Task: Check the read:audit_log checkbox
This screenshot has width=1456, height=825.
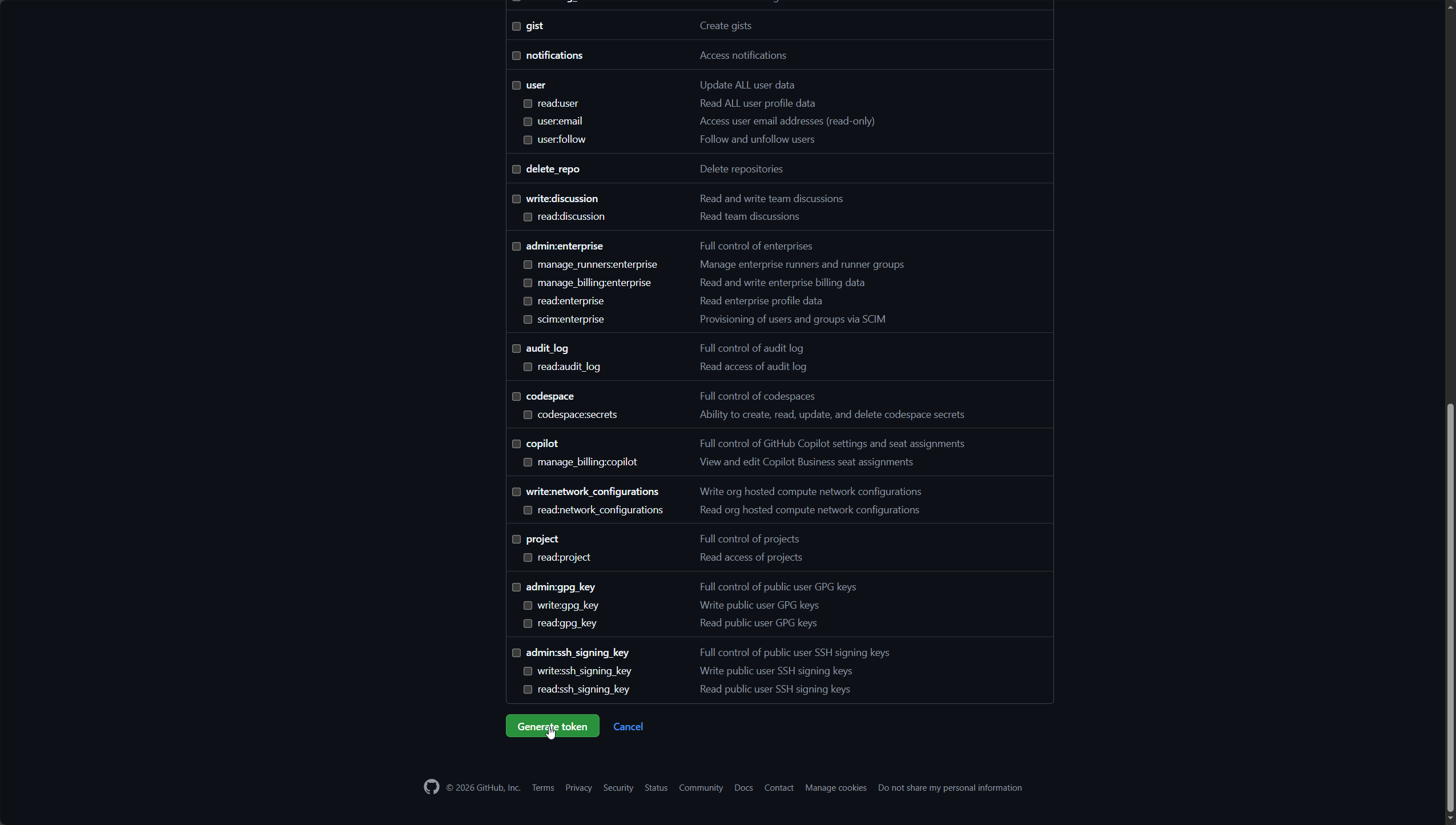Action: [x=528, y=367]
